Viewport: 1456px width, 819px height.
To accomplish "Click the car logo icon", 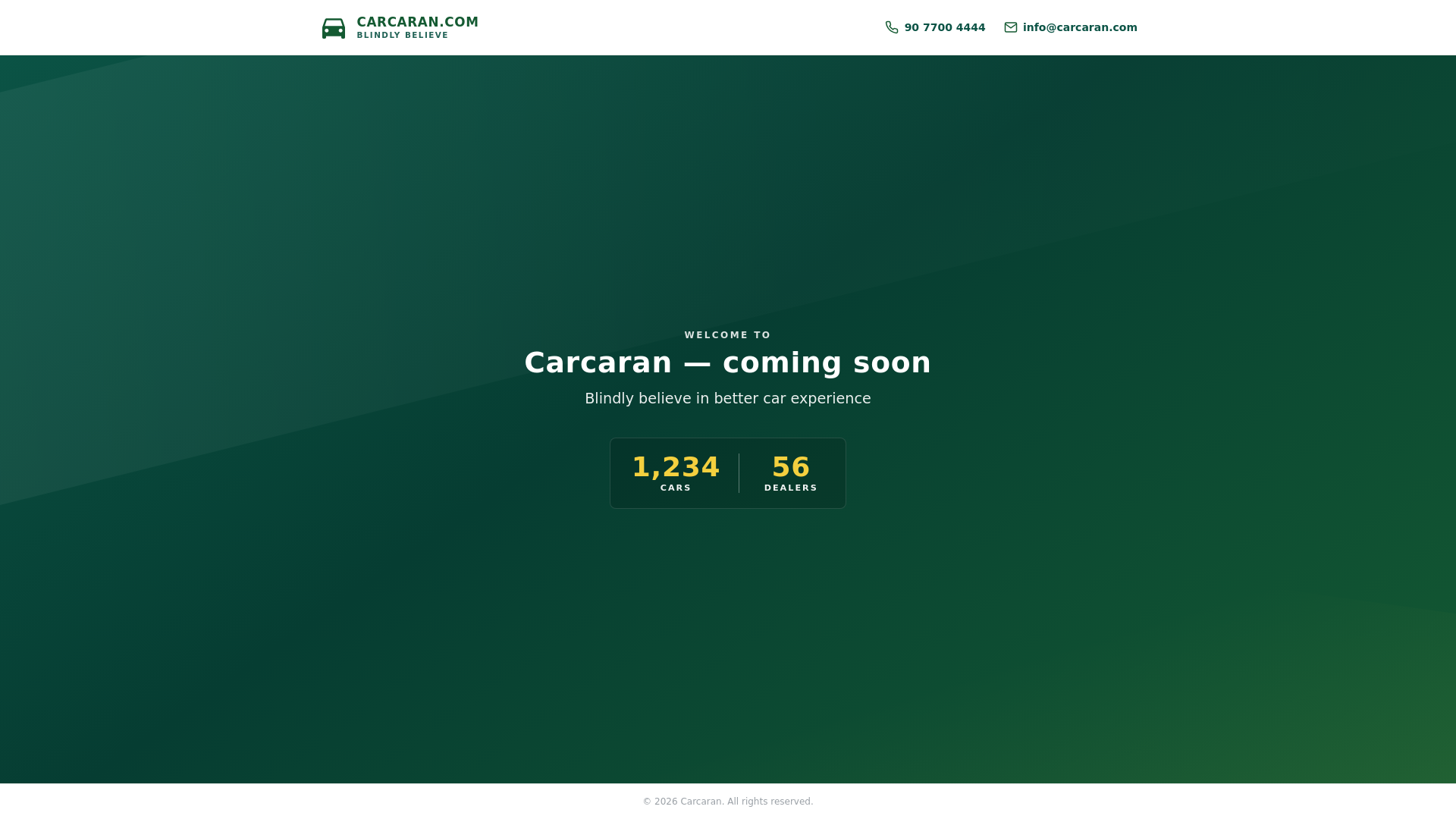I will click(x=333, y=28).
